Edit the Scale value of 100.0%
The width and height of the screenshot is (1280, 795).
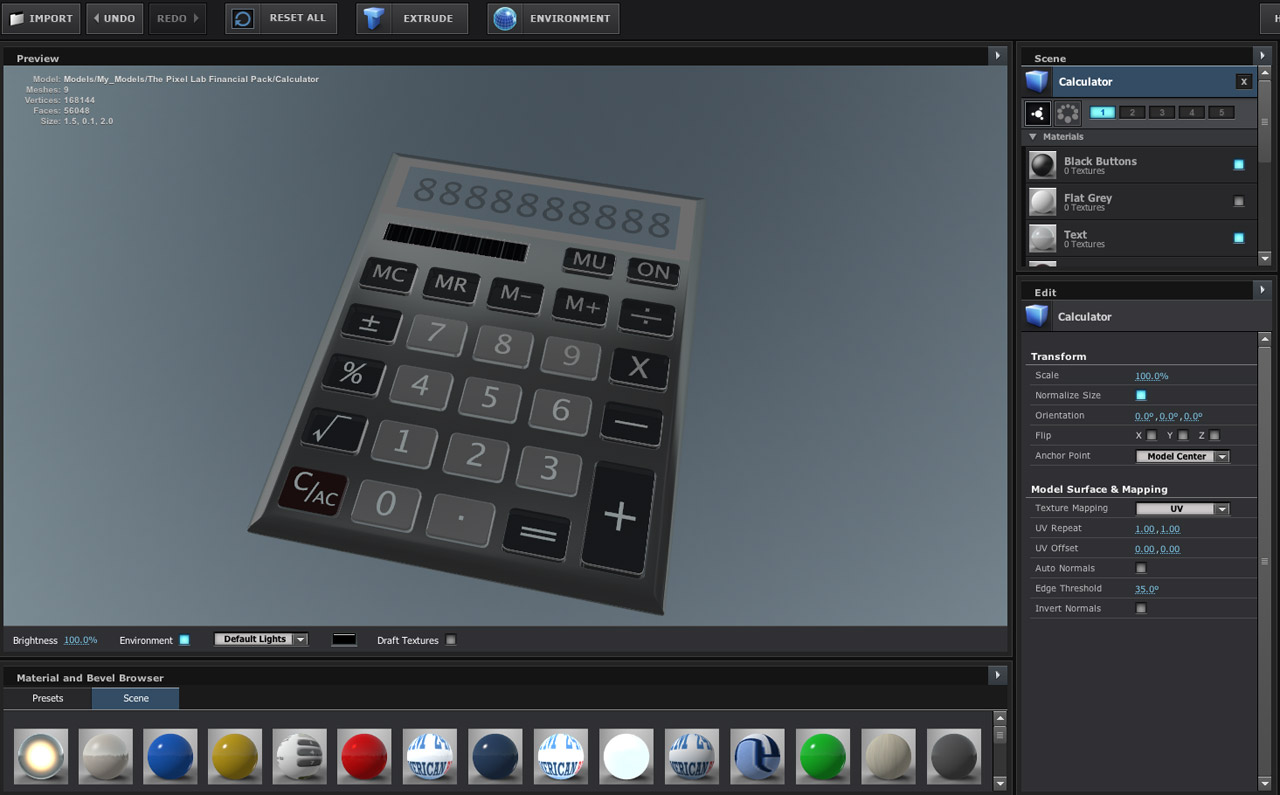click(x=1151, y=375)
